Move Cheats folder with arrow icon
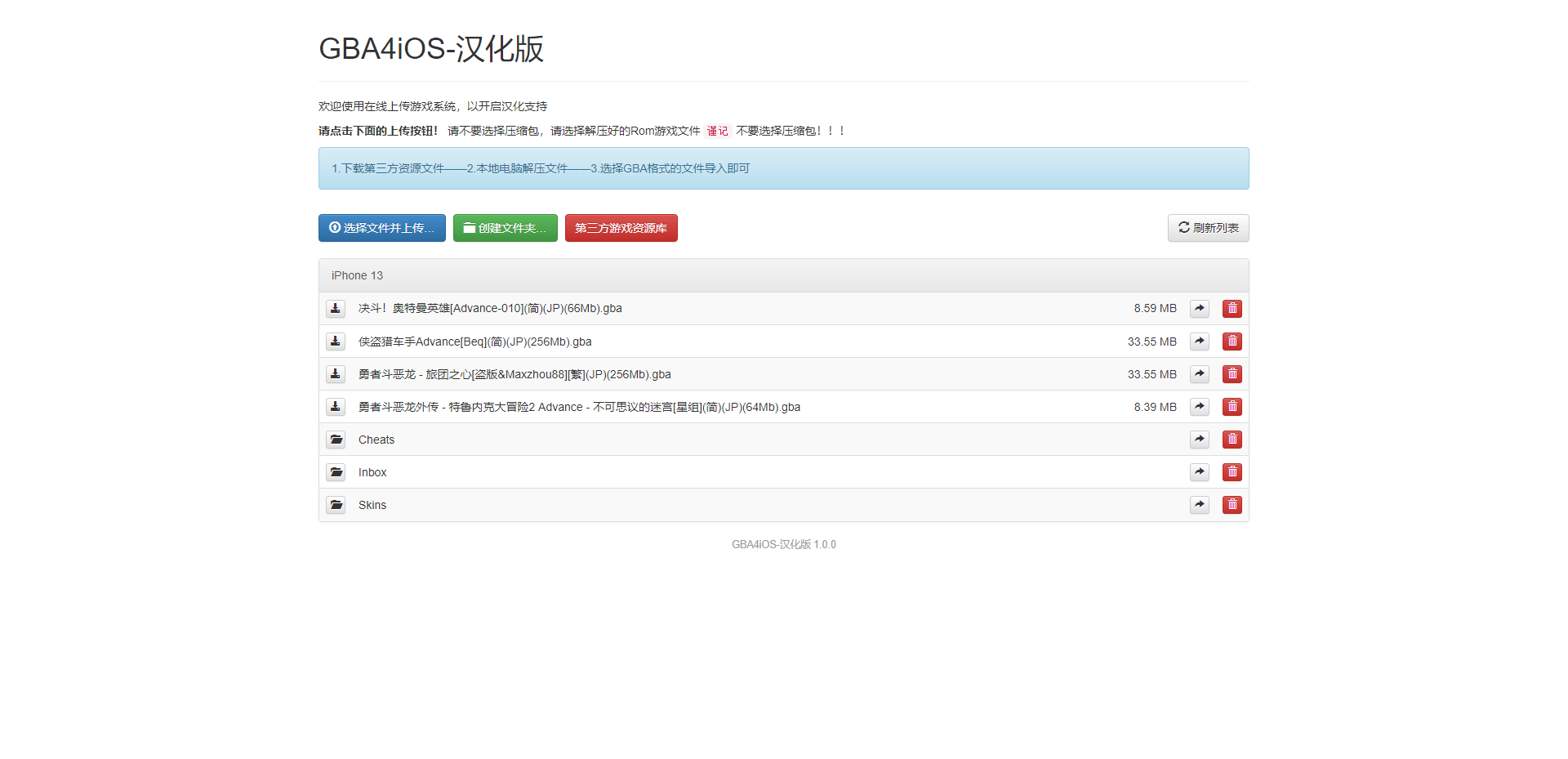The image size is (1568, 759). [1200, 439]
